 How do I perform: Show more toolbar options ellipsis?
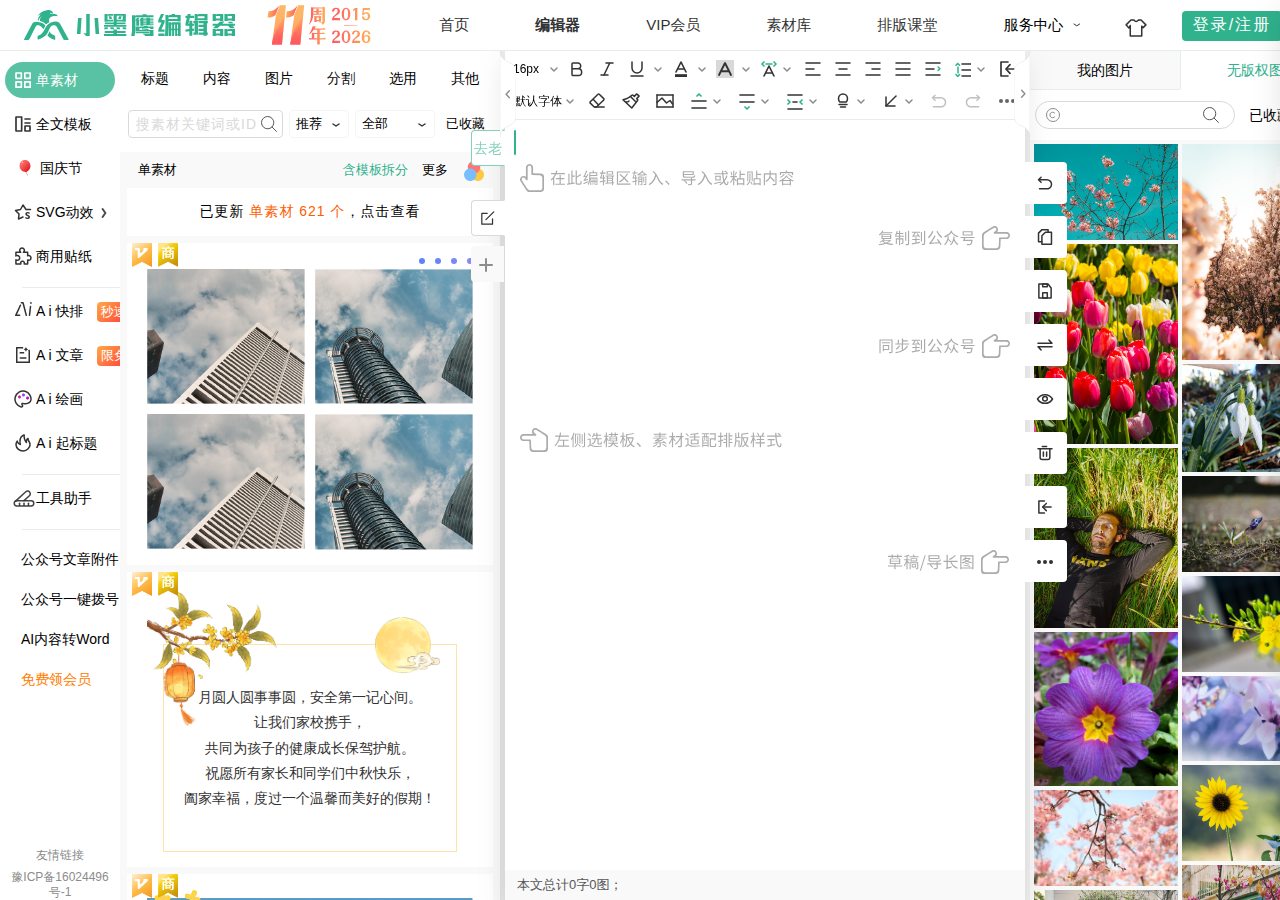(x=1006, y=101)
